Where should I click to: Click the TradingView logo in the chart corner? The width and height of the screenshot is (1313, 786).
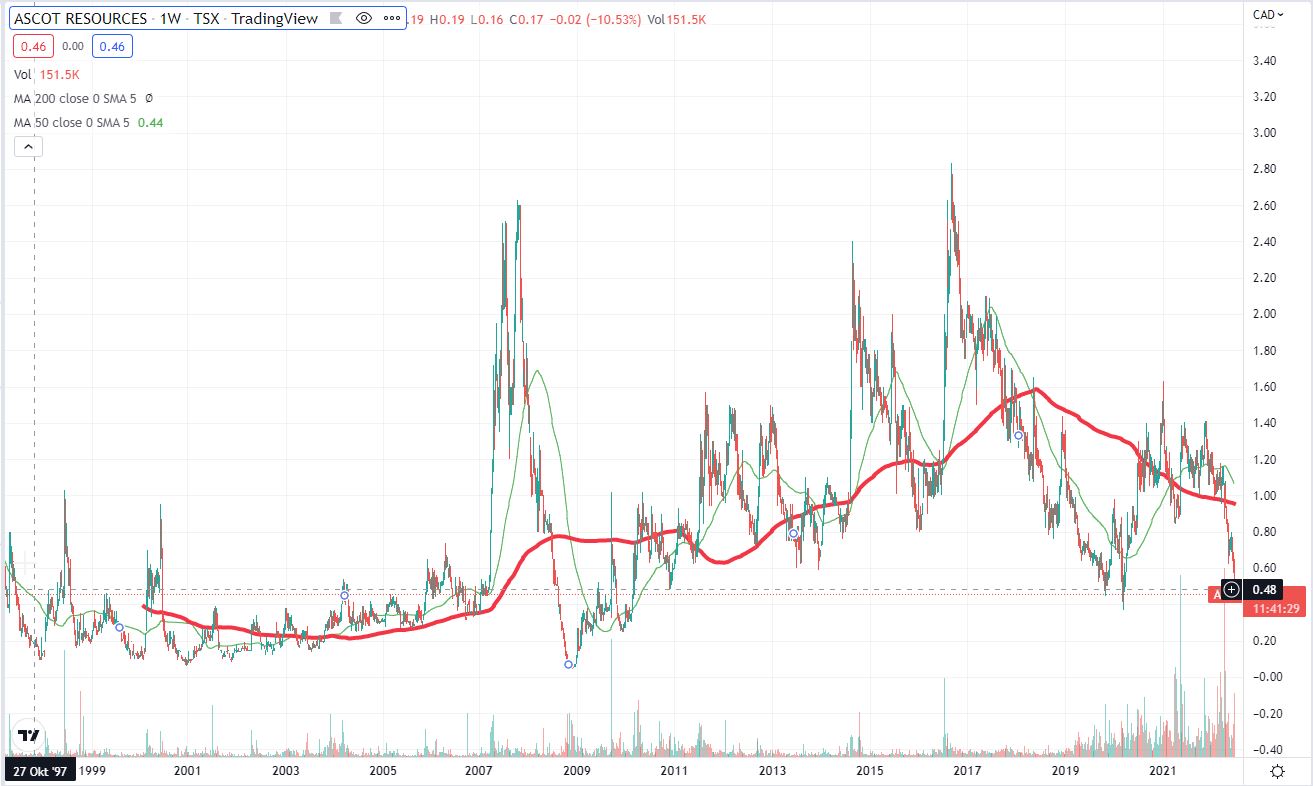[29, 736]
